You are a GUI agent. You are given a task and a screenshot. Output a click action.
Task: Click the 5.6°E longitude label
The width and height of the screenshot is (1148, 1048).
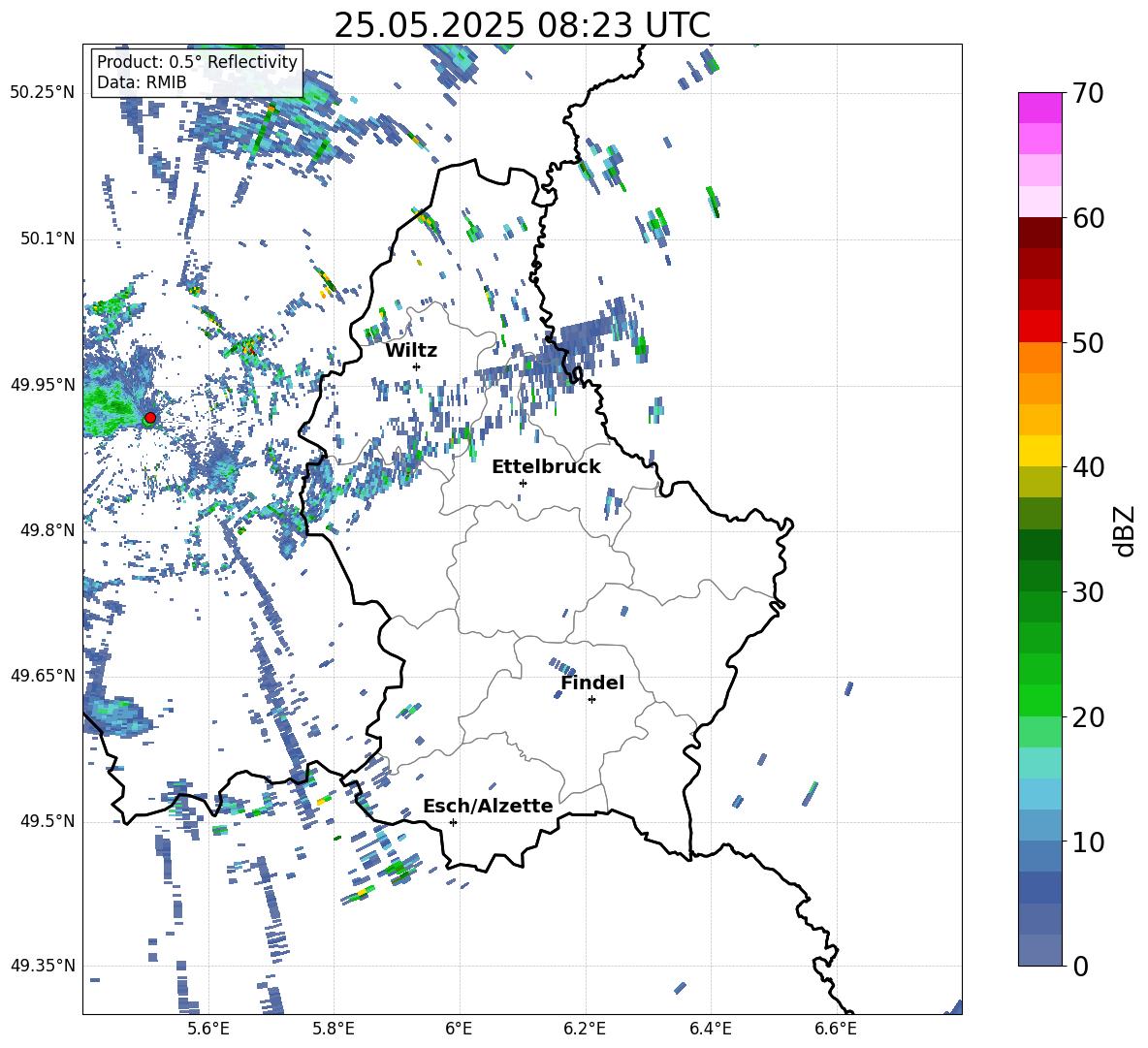click(x=208, y=1029)
